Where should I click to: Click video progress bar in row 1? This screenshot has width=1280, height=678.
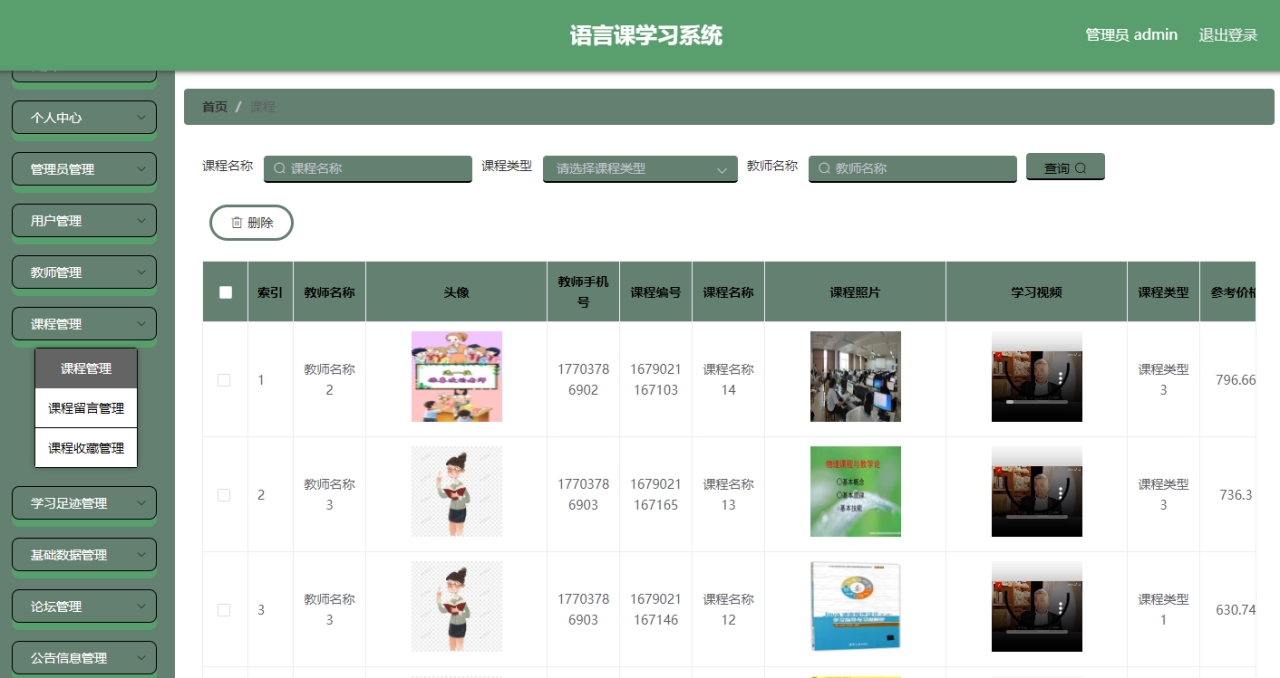(1037, 401)
